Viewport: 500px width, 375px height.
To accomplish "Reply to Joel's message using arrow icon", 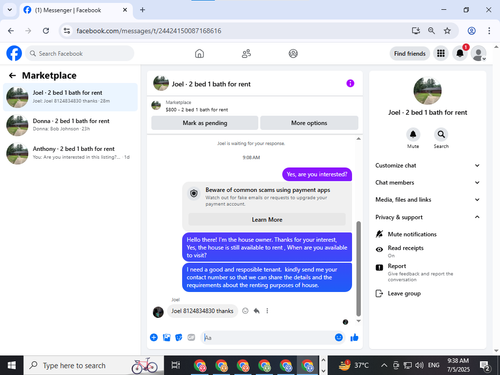I will [x=256, y=311].
